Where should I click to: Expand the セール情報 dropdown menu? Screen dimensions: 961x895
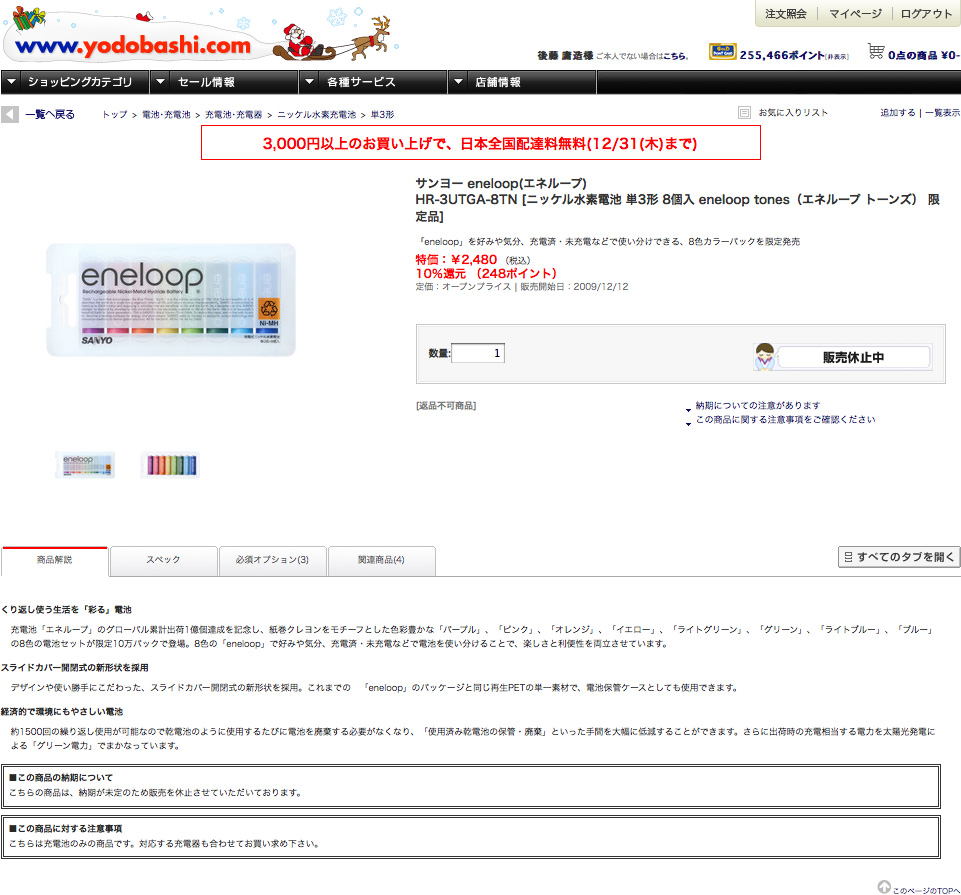[x=224, y=82]
